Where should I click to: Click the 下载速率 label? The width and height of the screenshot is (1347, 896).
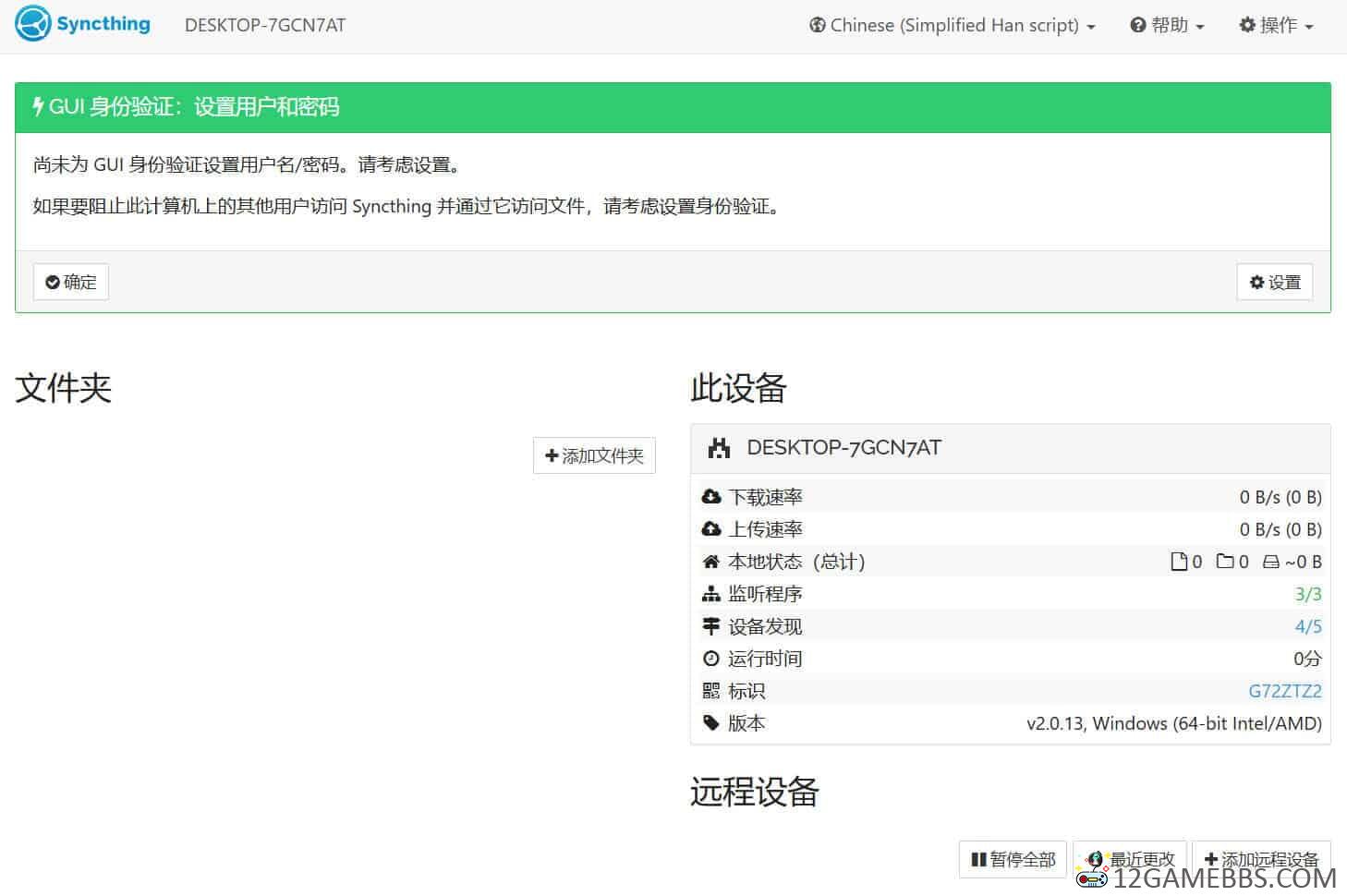click(765, 497)
